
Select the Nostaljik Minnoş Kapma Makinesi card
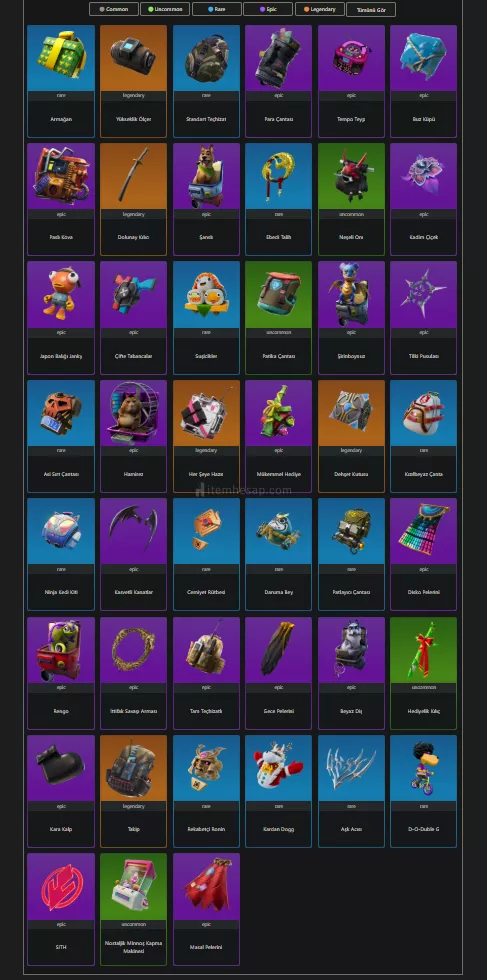pos(133,909)
